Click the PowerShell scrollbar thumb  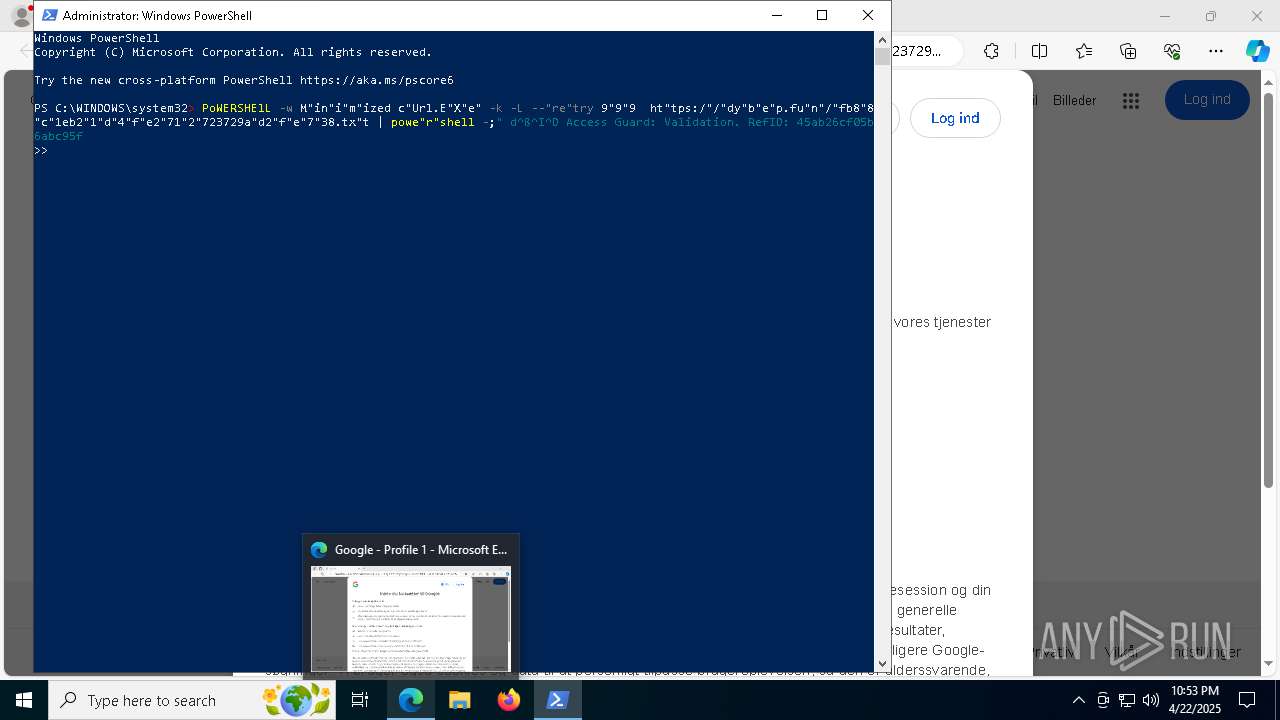(882, 57)
